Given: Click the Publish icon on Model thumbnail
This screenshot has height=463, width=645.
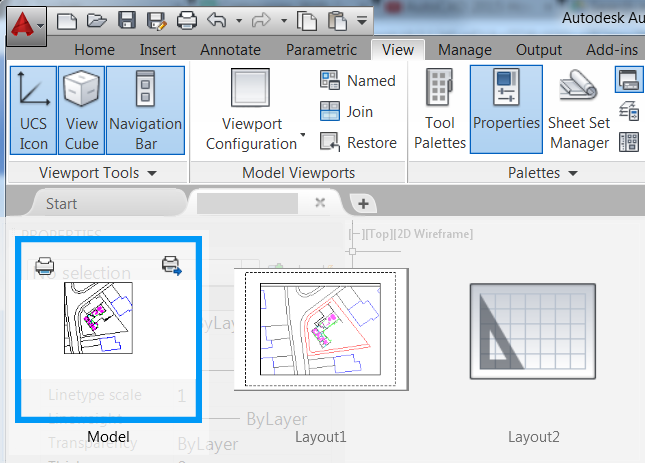Looking at the screenshot, I should pos(172,266).
